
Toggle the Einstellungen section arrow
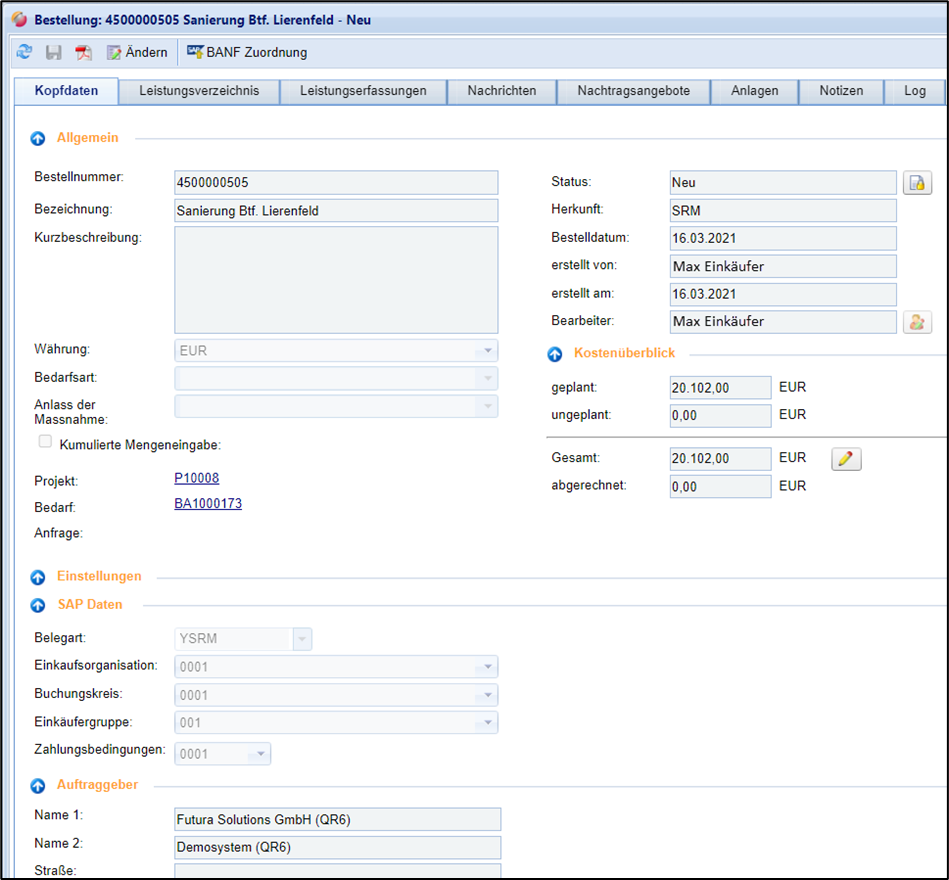point(38,577)
